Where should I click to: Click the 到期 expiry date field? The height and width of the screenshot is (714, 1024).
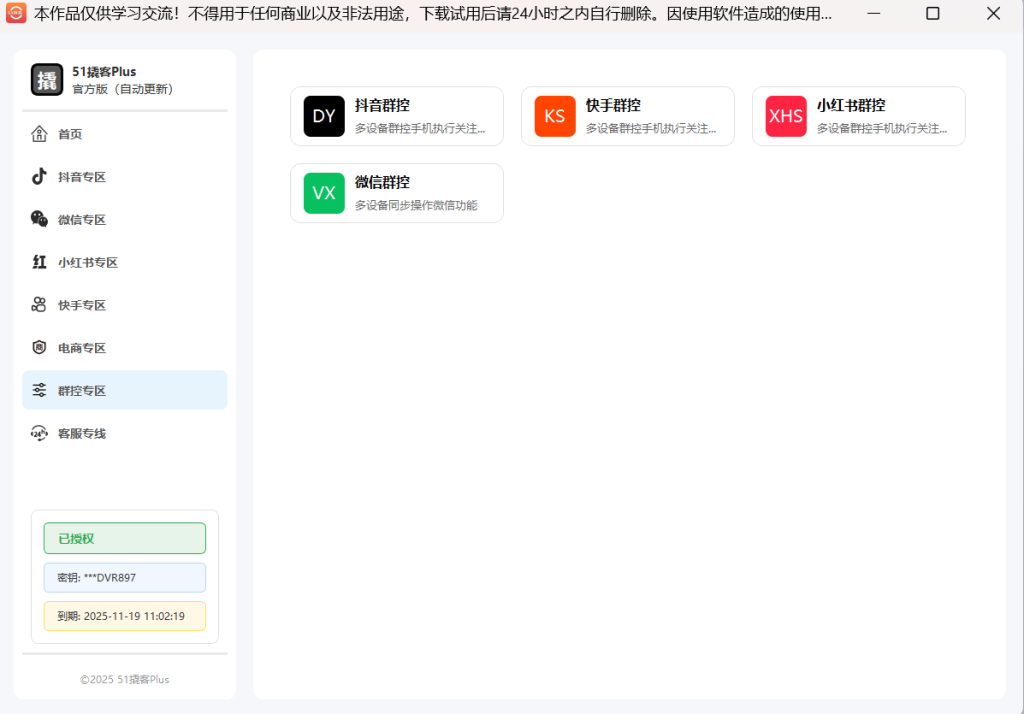(x=125, y=616)
